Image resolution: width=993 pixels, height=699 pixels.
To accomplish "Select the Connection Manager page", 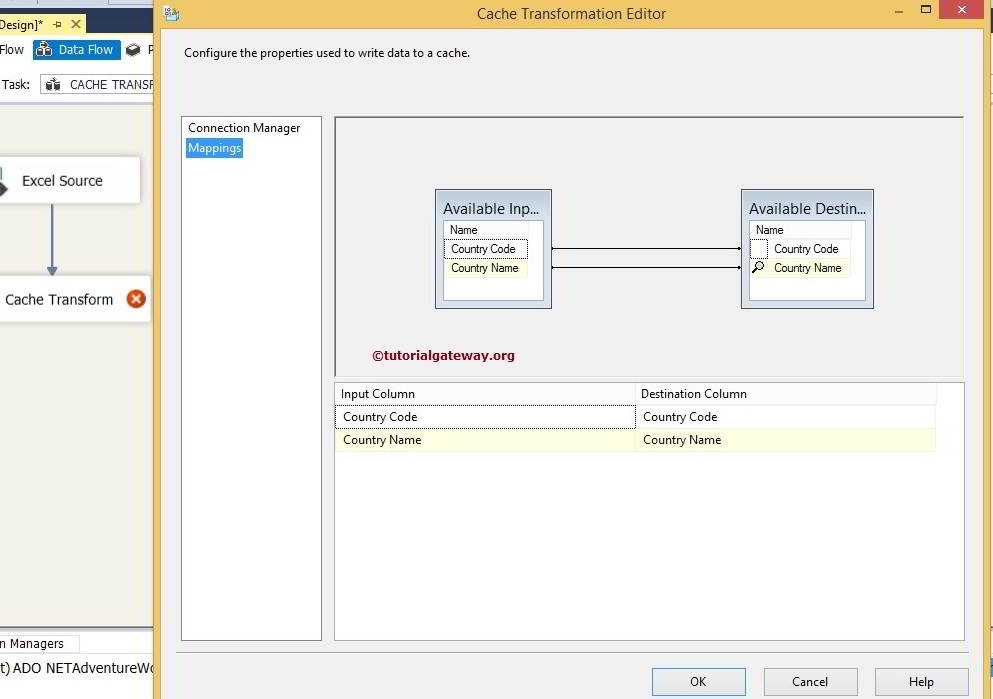I will [x=244, y=128].
